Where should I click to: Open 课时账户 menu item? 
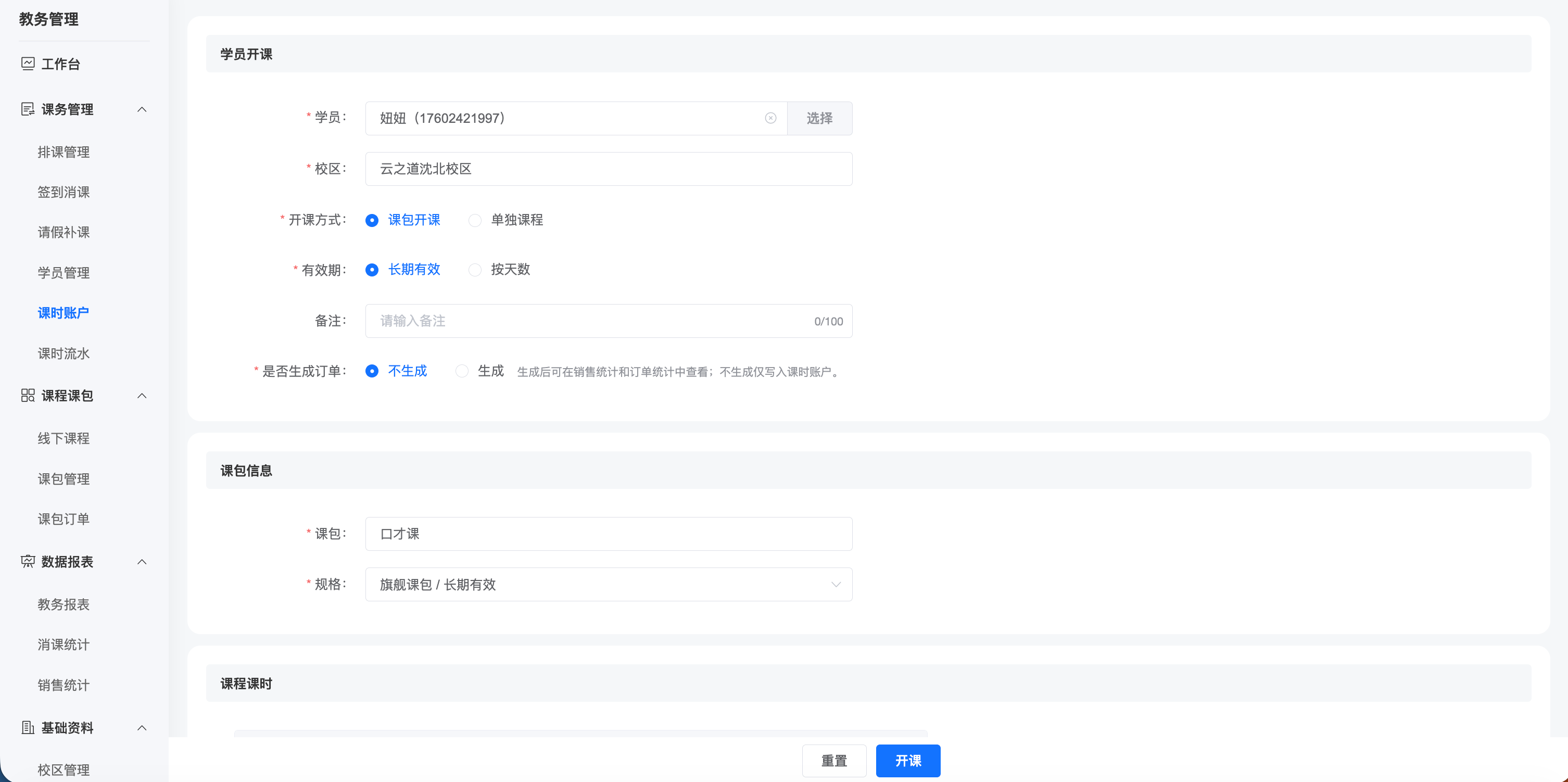(64, 313)
